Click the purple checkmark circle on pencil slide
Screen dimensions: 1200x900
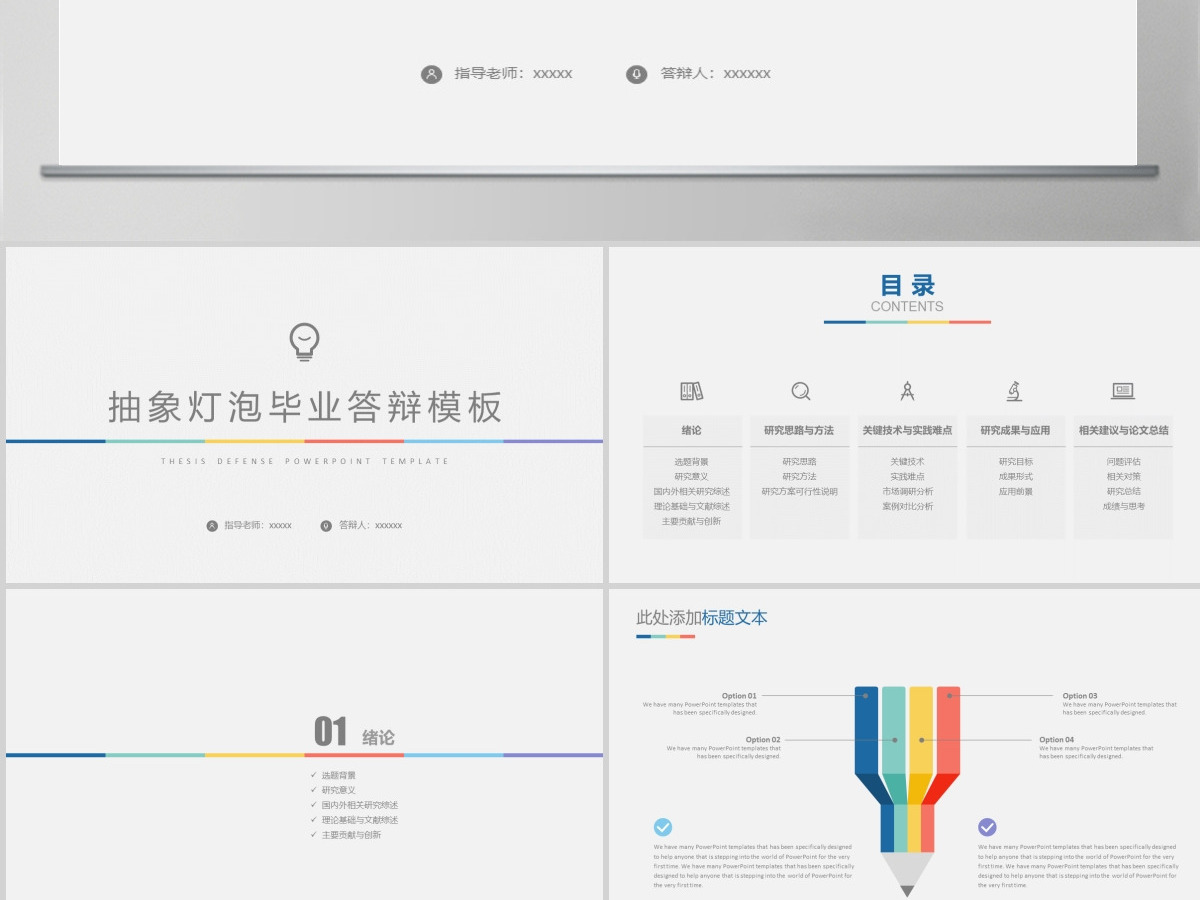point(987,827)
